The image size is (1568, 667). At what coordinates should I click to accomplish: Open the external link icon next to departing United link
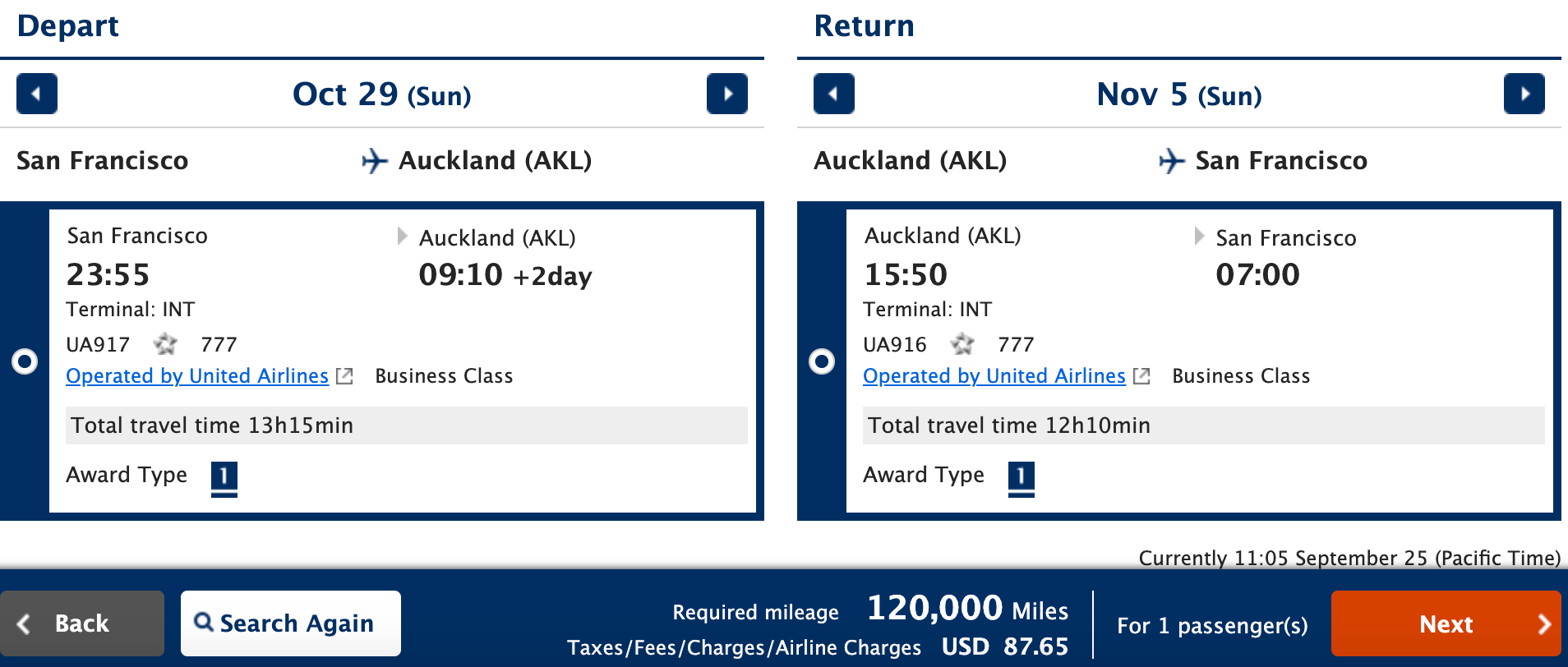[344, 375]
